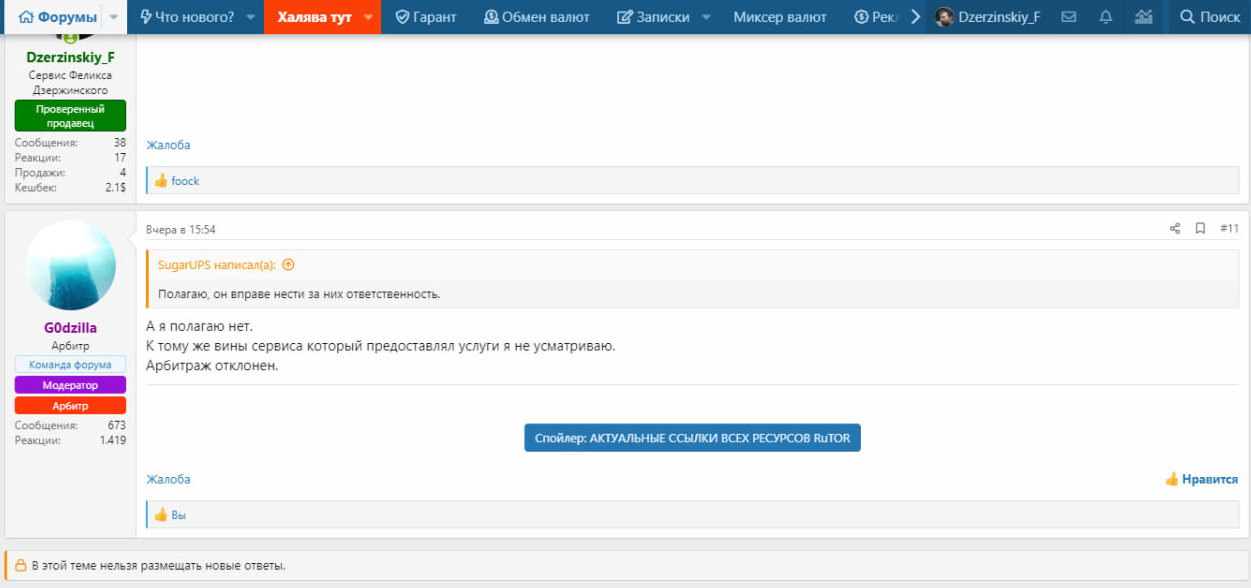
Task: Bookmark post #11 with bookmark icon
Action: [1200, 229]
